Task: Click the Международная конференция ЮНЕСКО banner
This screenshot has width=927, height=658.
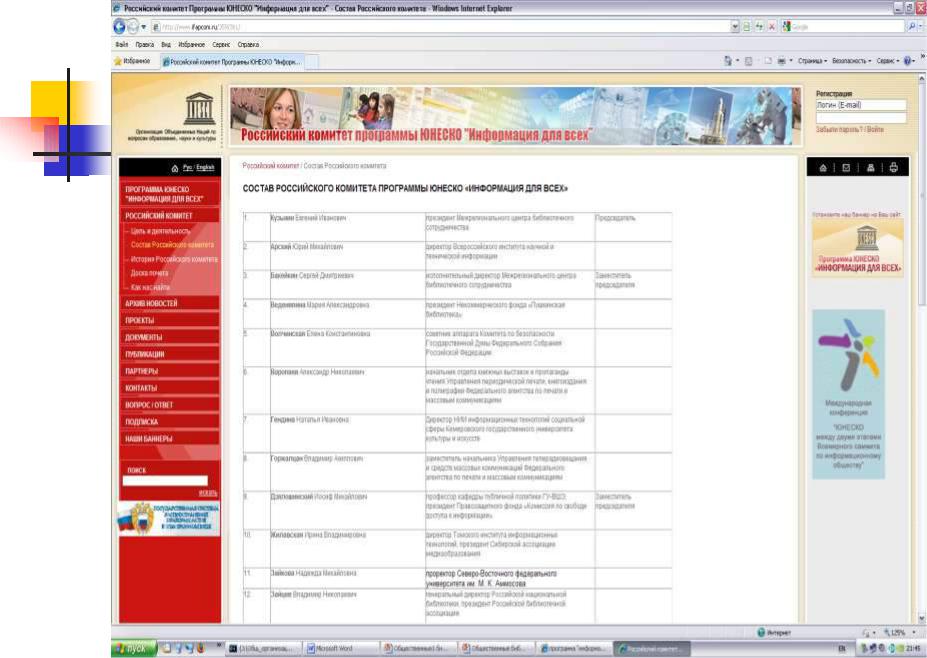Action: tap(848, 394)
